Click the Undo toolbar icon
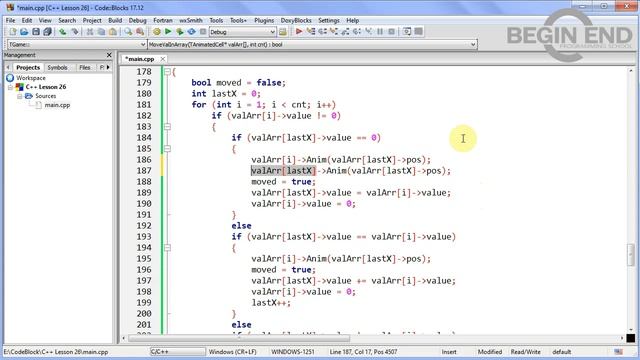Image resolution: width=640 pixels, height=360 pixels. 62,31
